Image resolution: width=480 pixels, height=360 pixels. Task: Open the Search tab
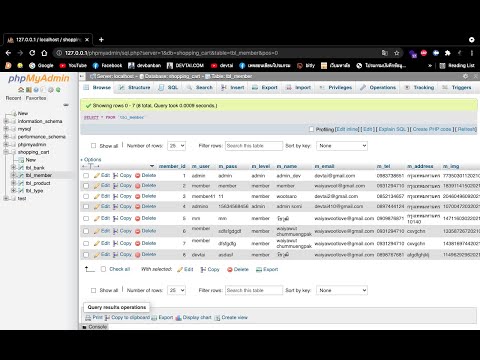point(200,87)
